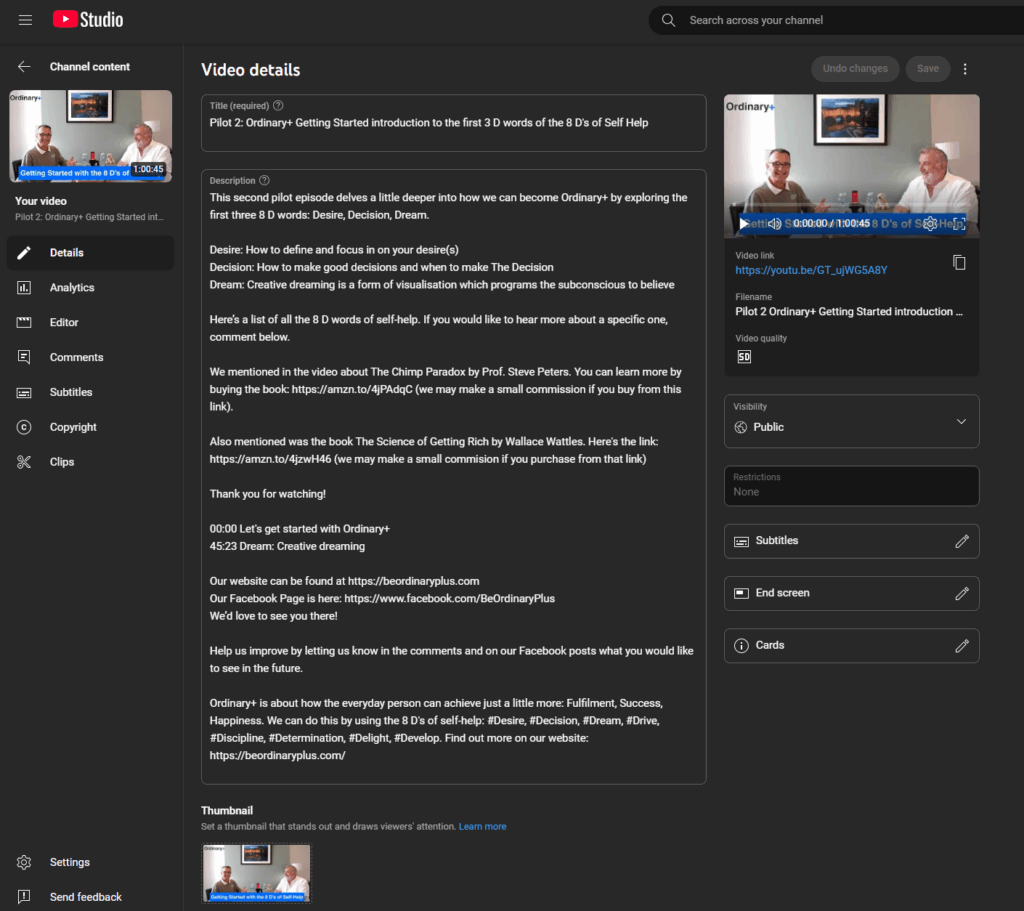Open Settings from the sidebar
The width and height of the screenshot is (1024, 911).
click(90, 862)
